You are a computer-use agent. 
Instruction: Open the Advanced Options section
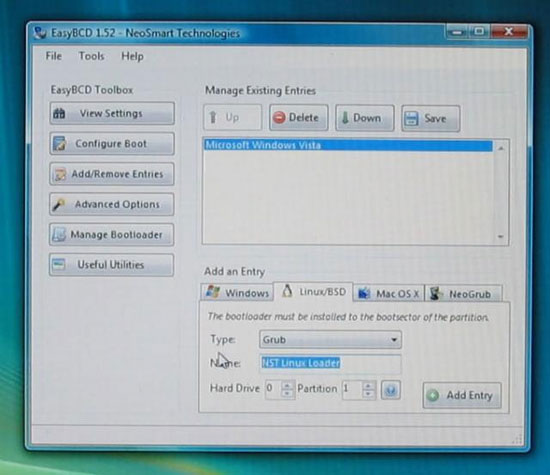click(112, 204)
